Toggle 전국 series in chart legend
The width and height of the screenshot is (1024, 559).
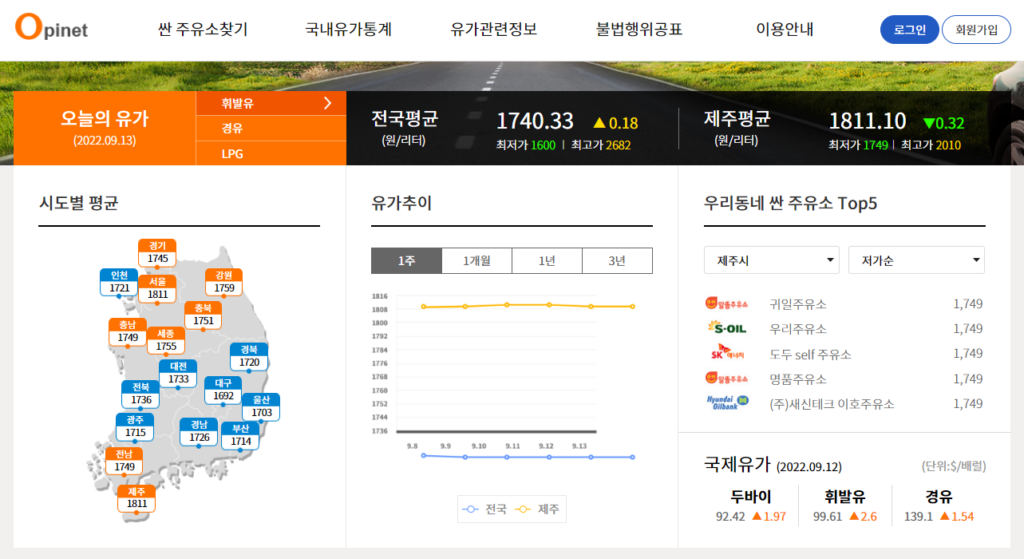pos(484,509)
